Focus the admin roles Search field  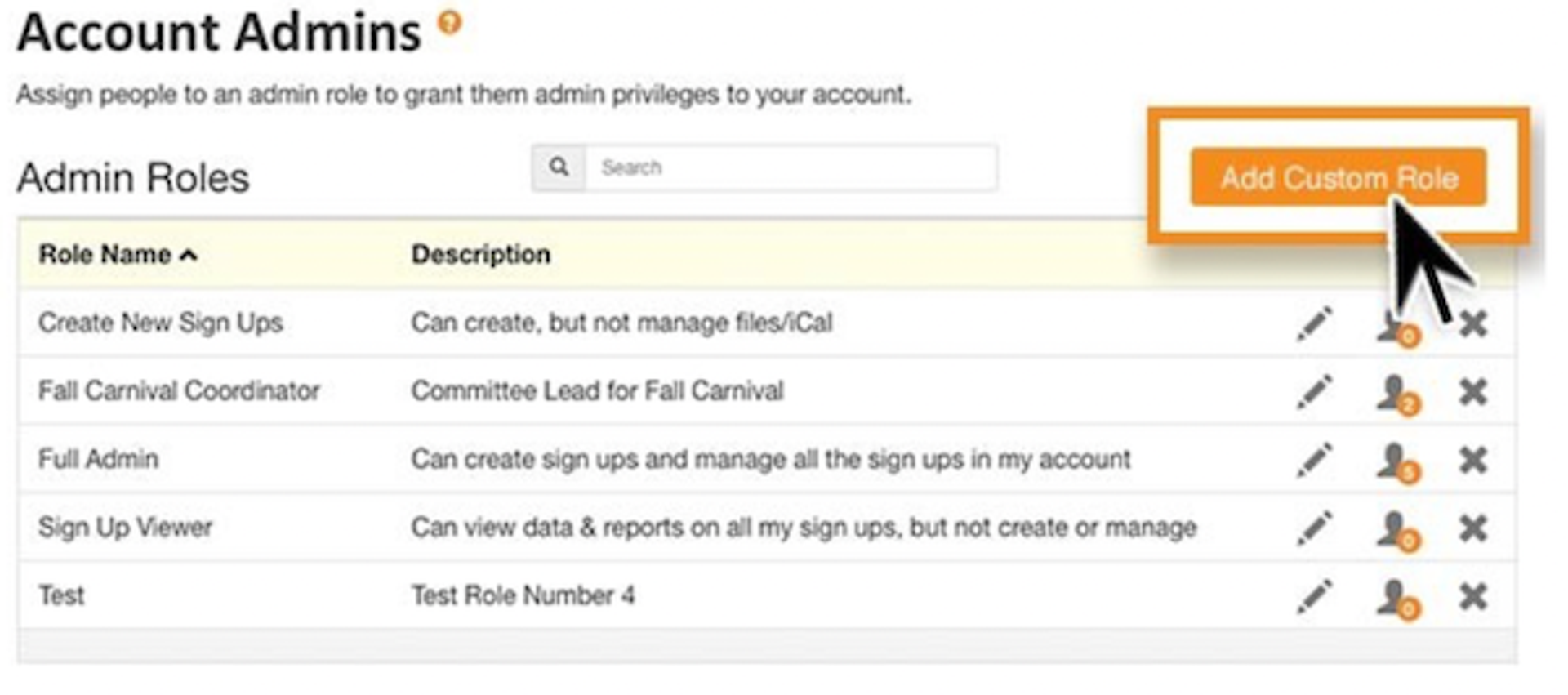tap(791, 167)
